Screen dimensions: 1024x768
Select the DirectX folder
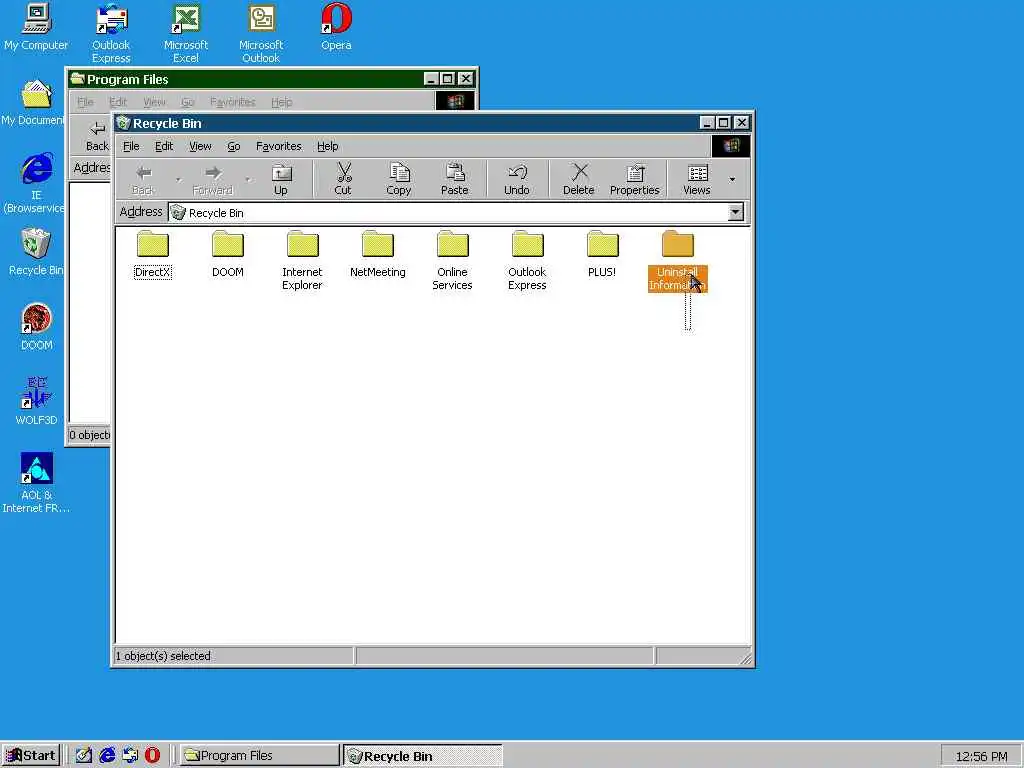click(153, 255)
